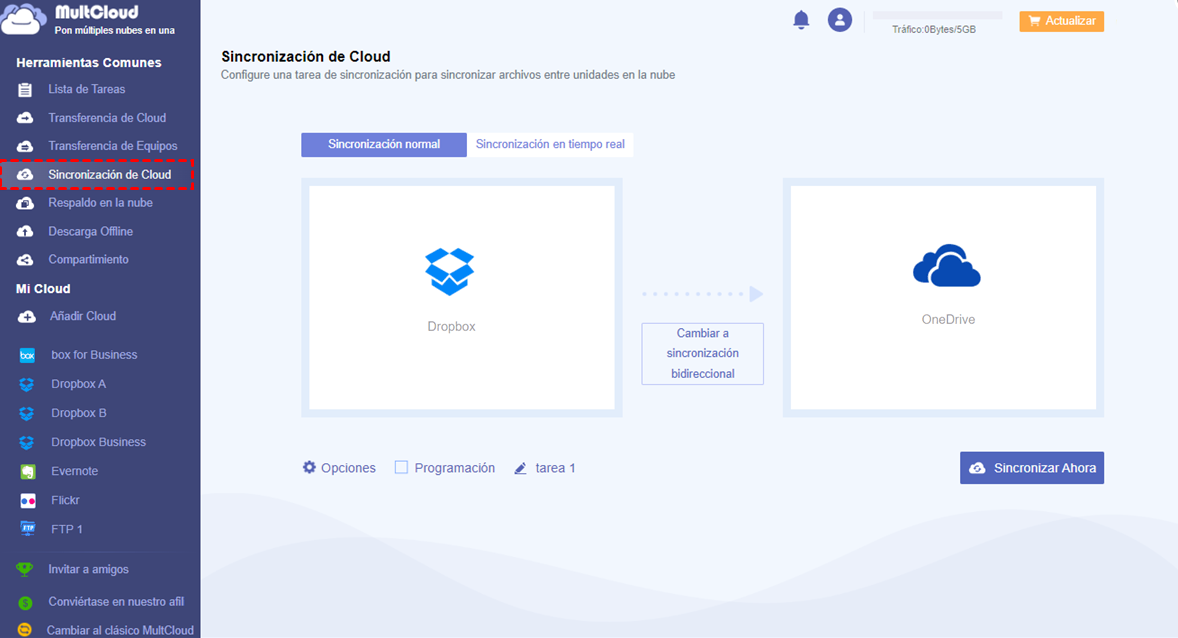
Task: Click the MultCloud logo icon
Action: (x=23, y=19)
